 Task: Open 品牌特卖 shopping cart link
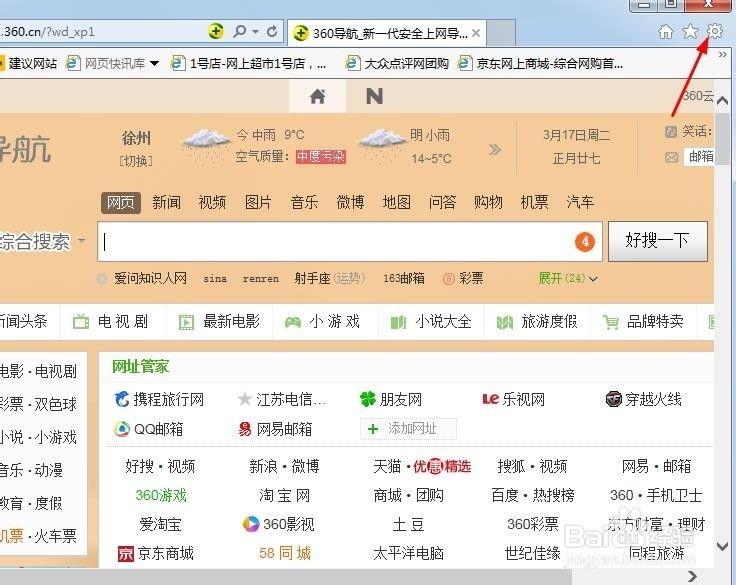point(643,322)
